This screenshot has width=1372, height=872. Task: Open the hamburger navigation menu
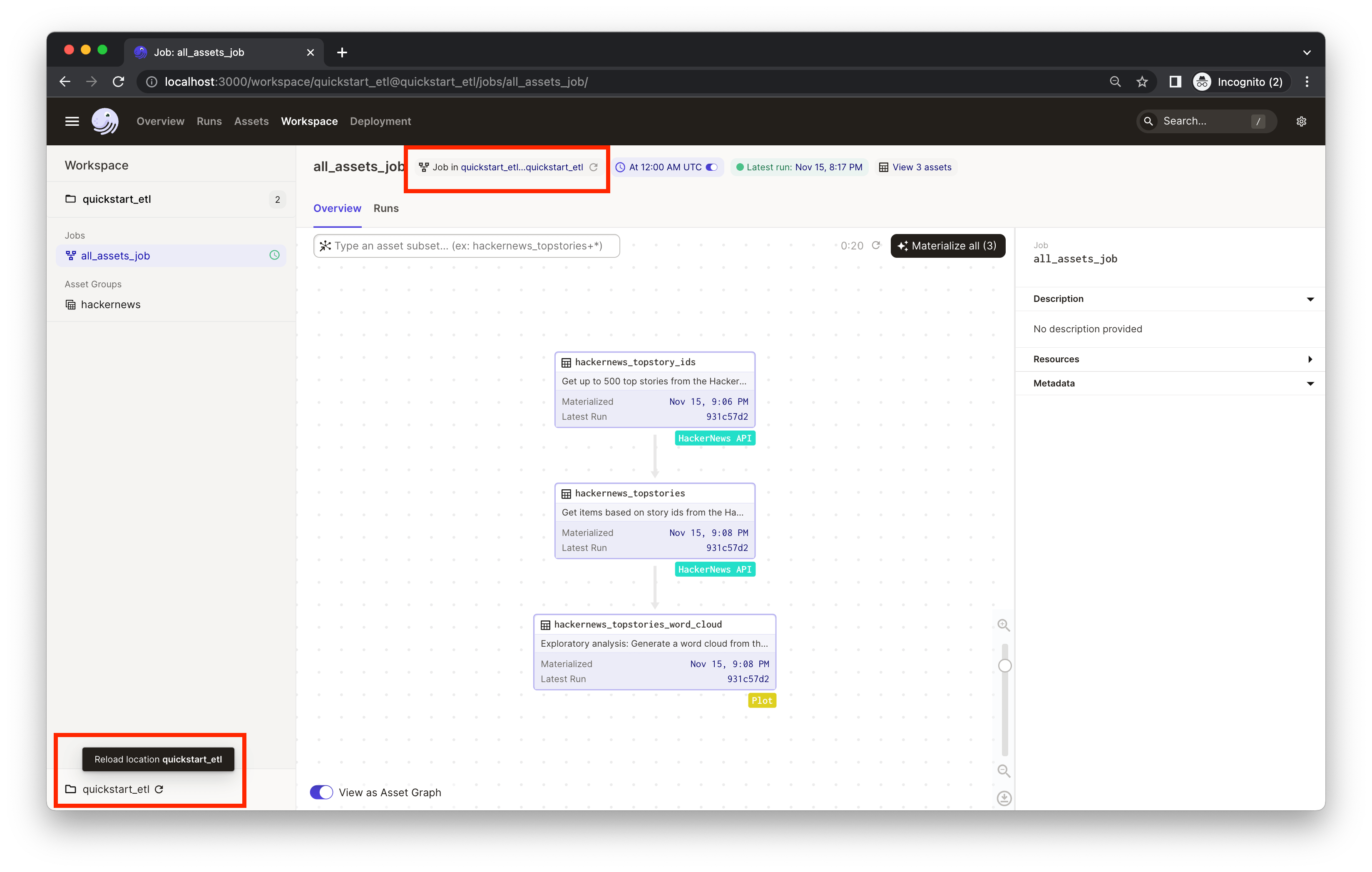(72, 121)
